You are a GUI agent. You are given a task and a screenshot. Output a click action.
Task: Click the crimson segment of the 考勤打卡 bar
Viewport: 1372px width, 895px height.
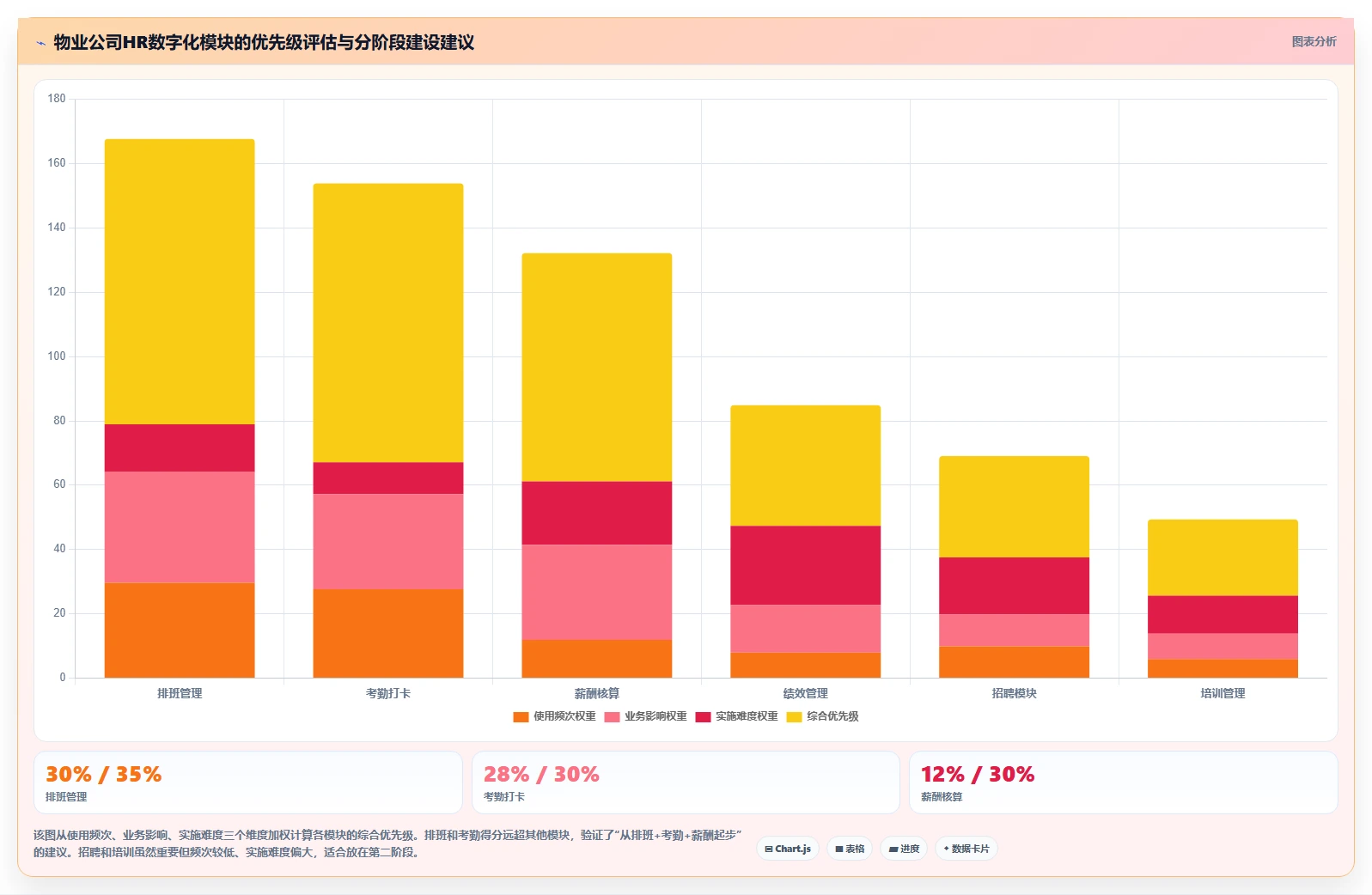click(x=388, y=478)
